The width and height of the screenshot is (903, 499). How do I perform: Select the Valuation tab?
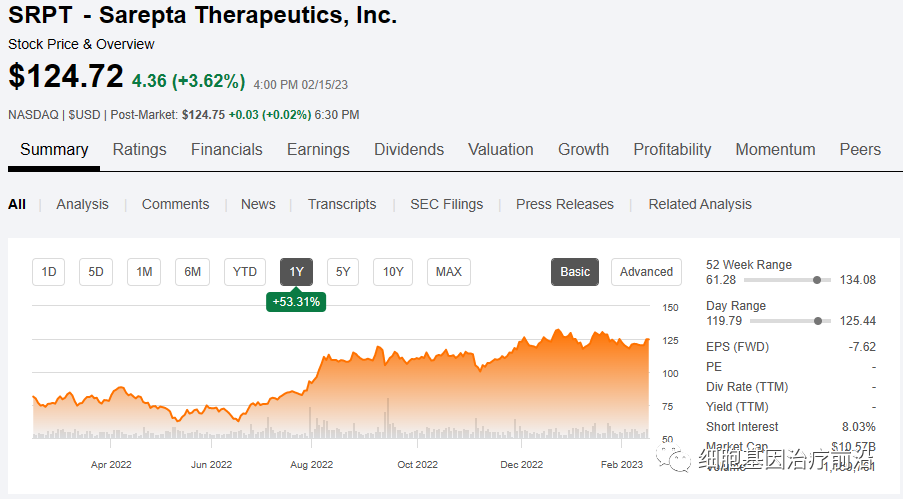[500, 150]
